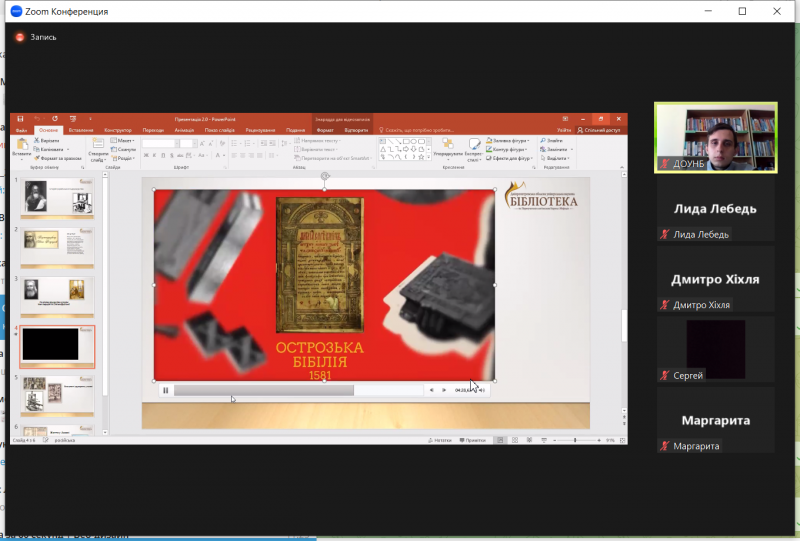Select slide 5 thumbnail
This screenshot has width=800, height=541.
(x=57, y=396)
